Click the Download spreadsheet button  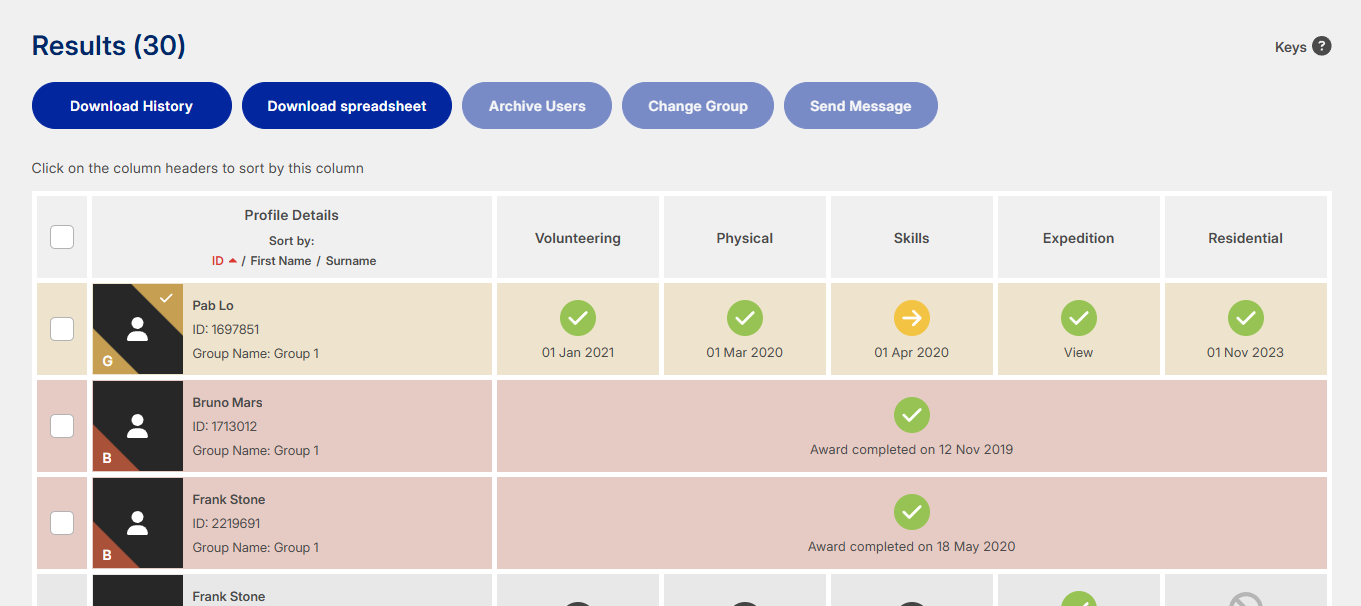(347, 106)
